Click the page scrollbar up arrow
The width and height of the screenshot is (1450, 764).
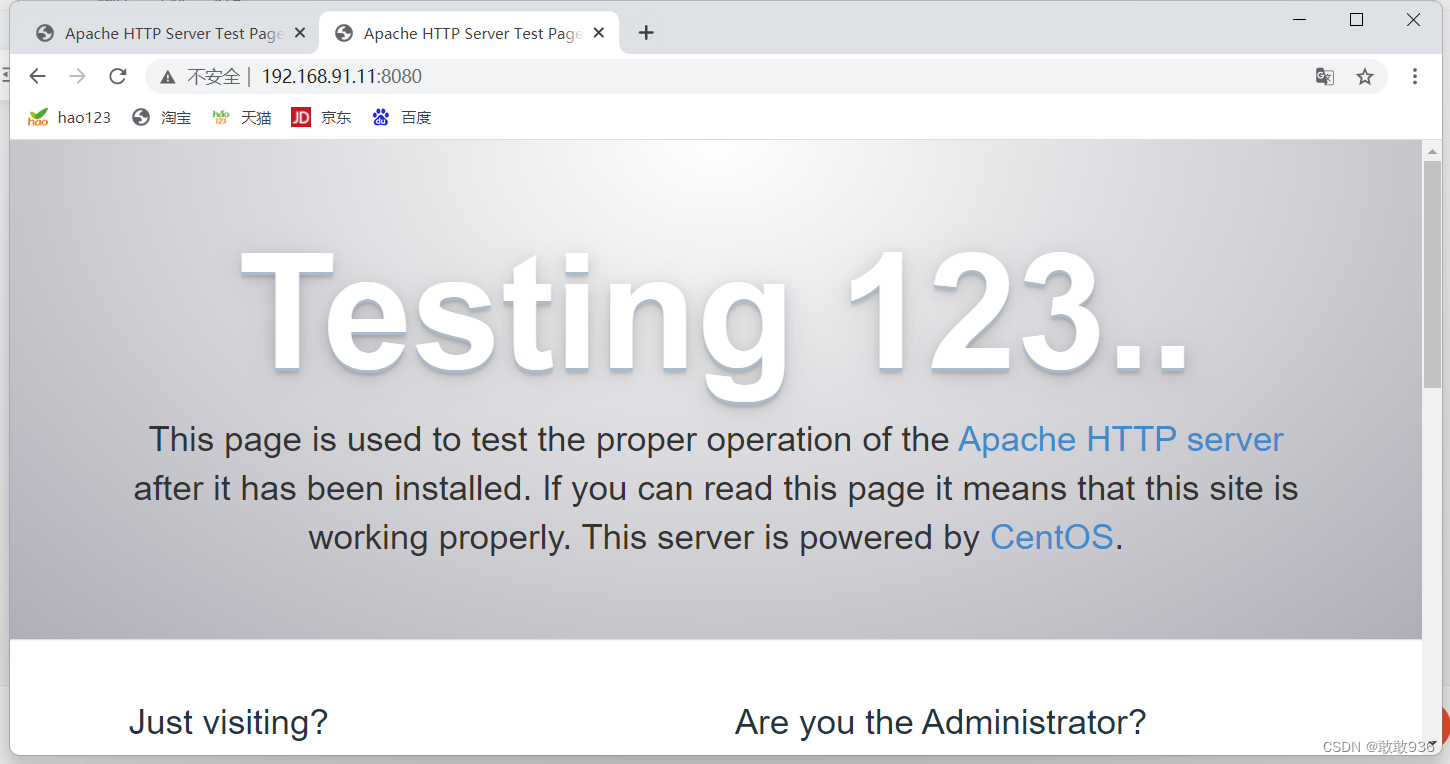(1432, 151)
